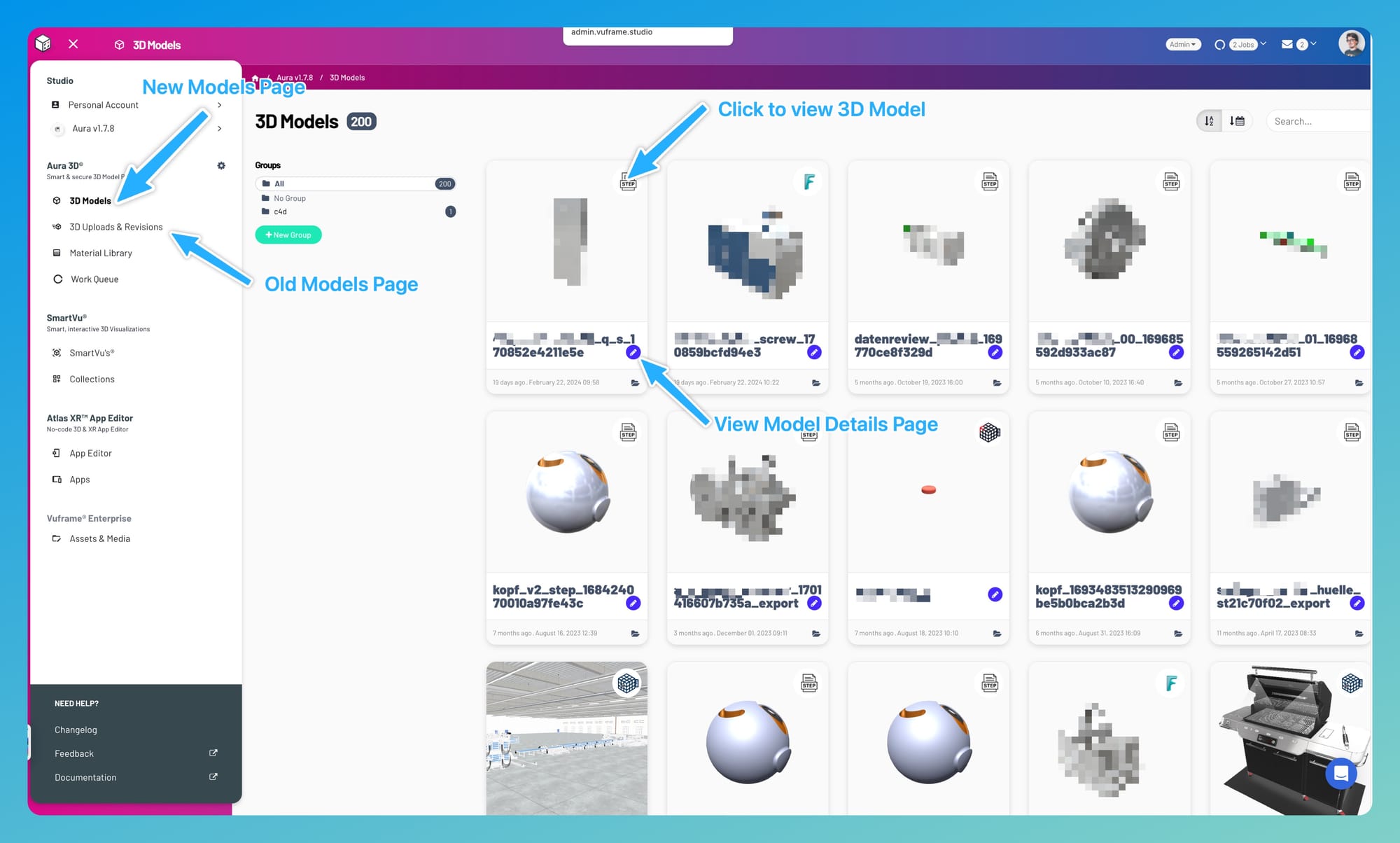View STEP model on the 592d933ac87 card

click(x=1171, y=182)
